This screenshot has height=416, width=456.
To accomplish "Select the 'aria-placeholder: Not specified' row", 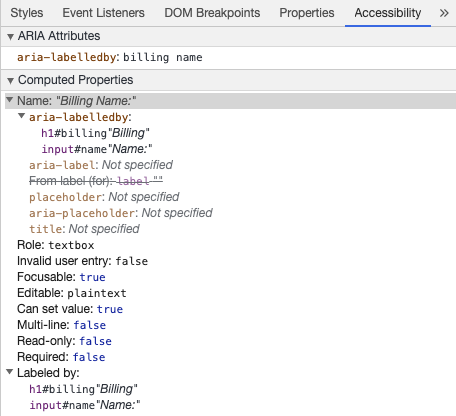I will [121, 213].
